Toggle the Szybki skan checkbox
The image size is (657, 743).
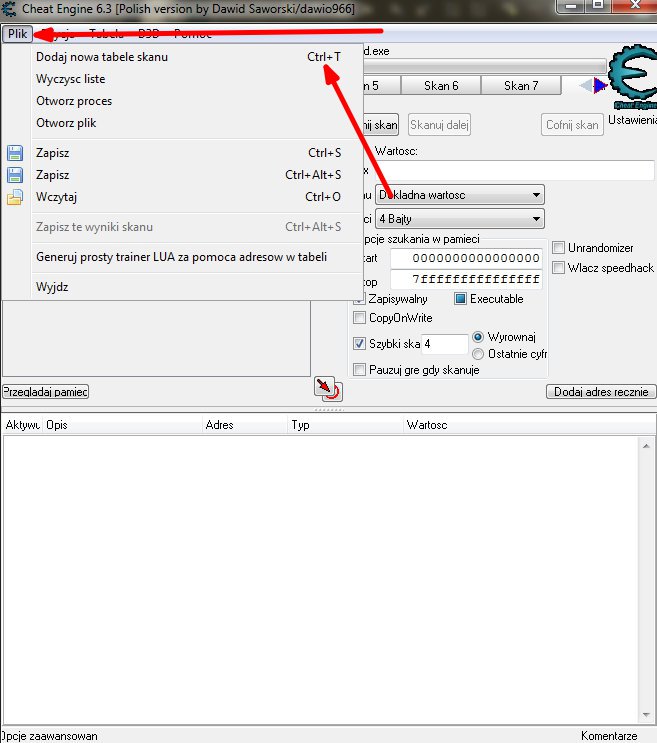click(x=360, y=344)
